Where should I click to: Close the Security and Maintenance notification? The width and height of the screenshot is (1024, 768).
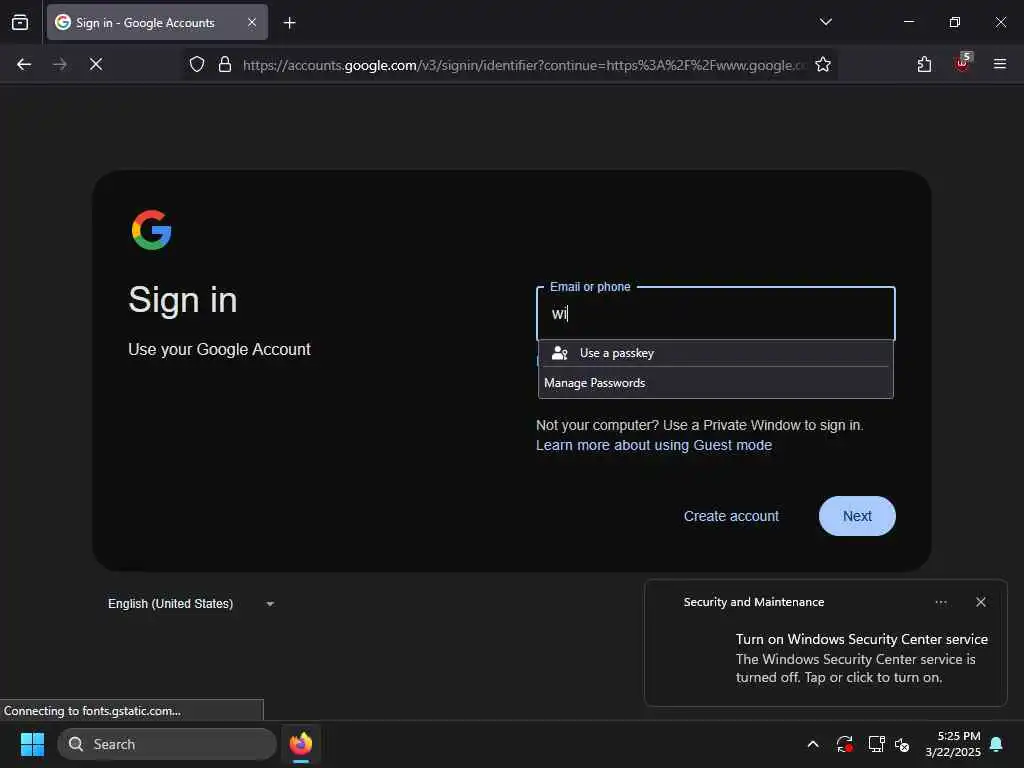tap(980, 602)
